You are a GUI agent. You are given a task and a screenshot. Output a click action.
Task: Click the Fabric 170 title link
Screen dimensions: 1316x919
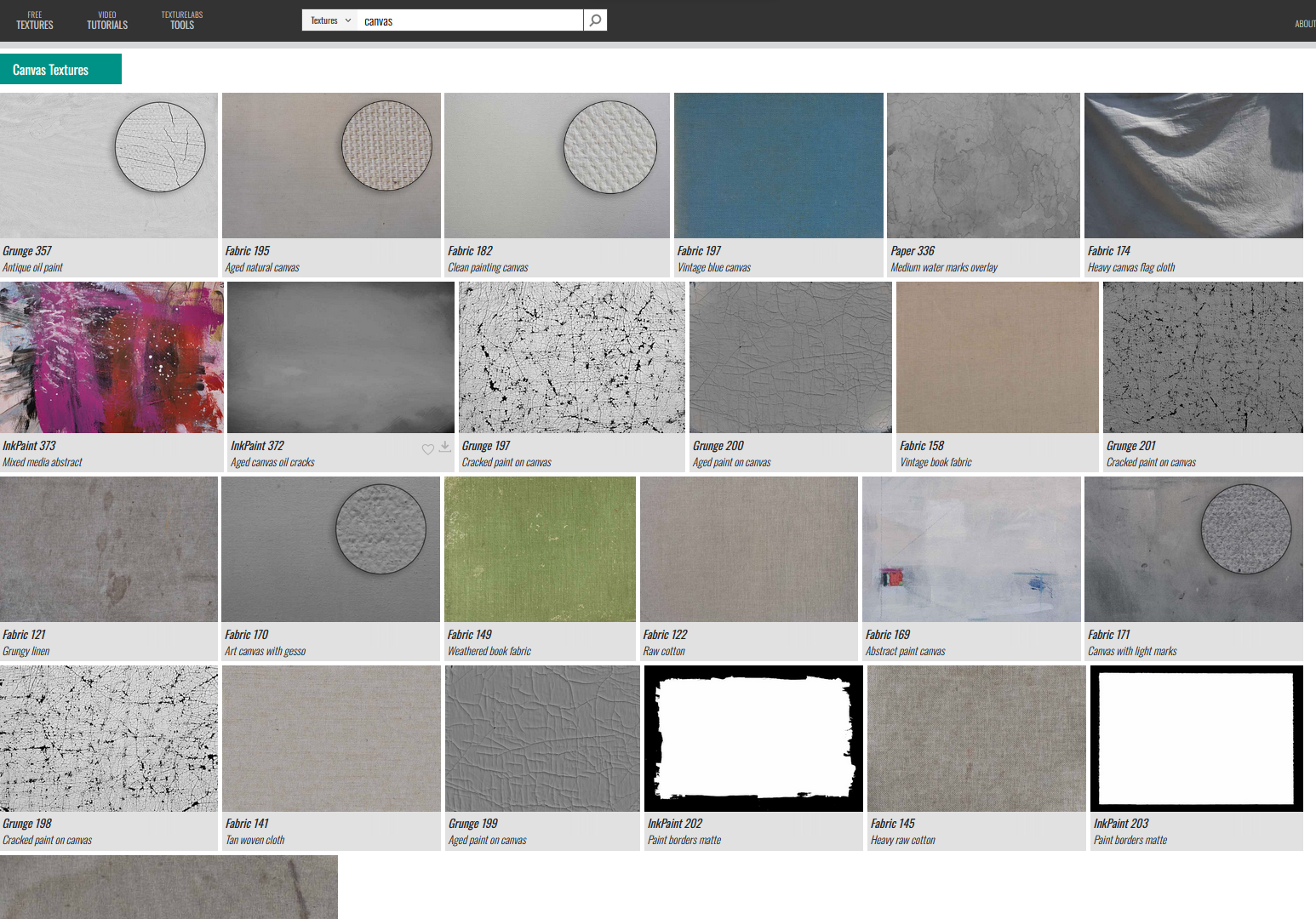coord(247,635)
